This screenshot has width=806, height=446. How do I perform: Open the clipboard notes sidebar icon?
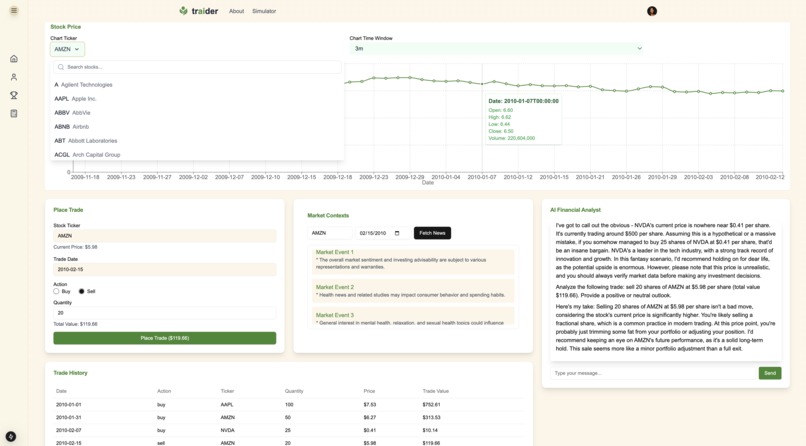(14, 114)
